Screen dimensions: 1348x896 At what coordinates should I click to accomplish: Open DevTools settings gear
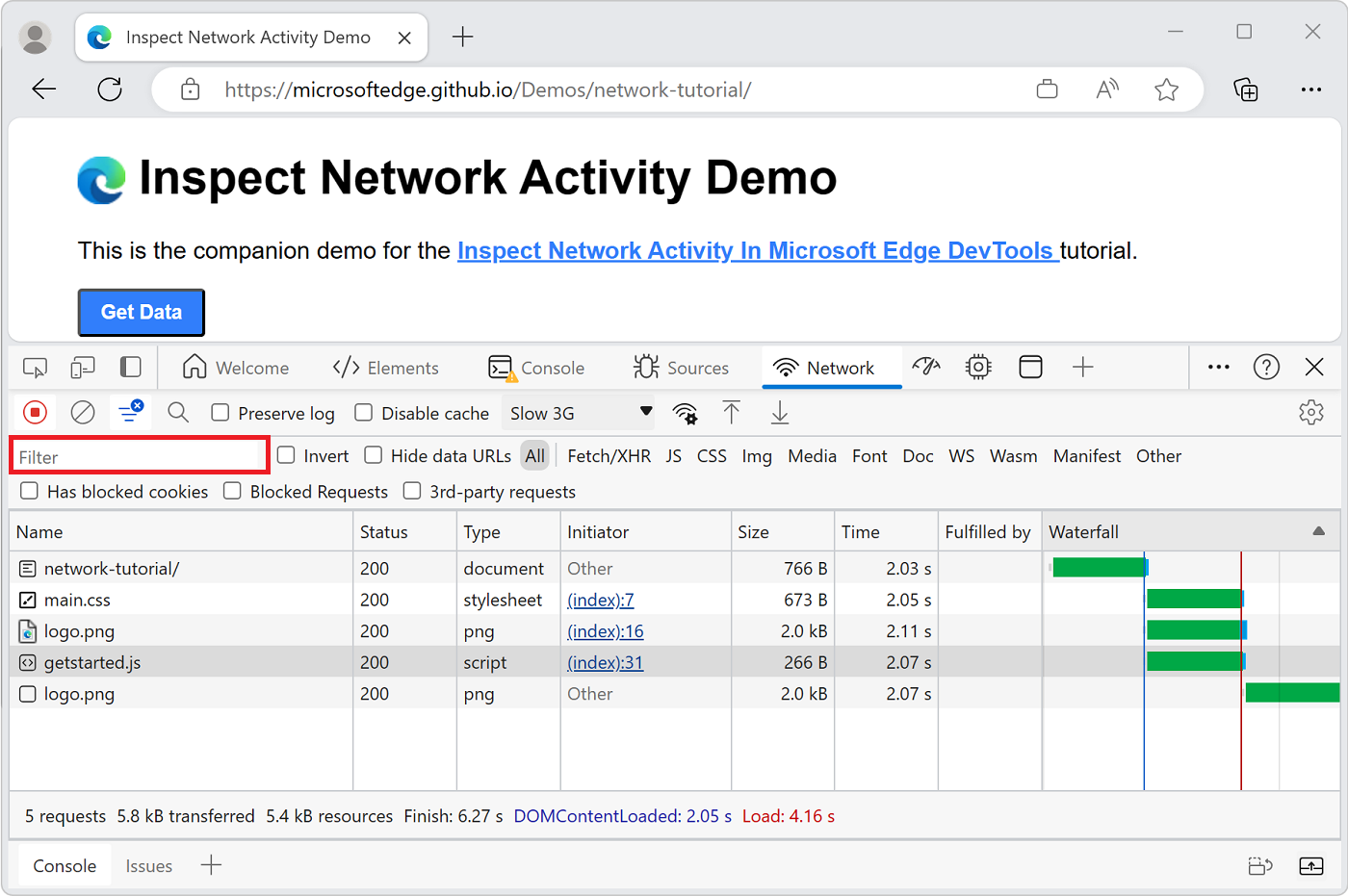[1311, 412]
